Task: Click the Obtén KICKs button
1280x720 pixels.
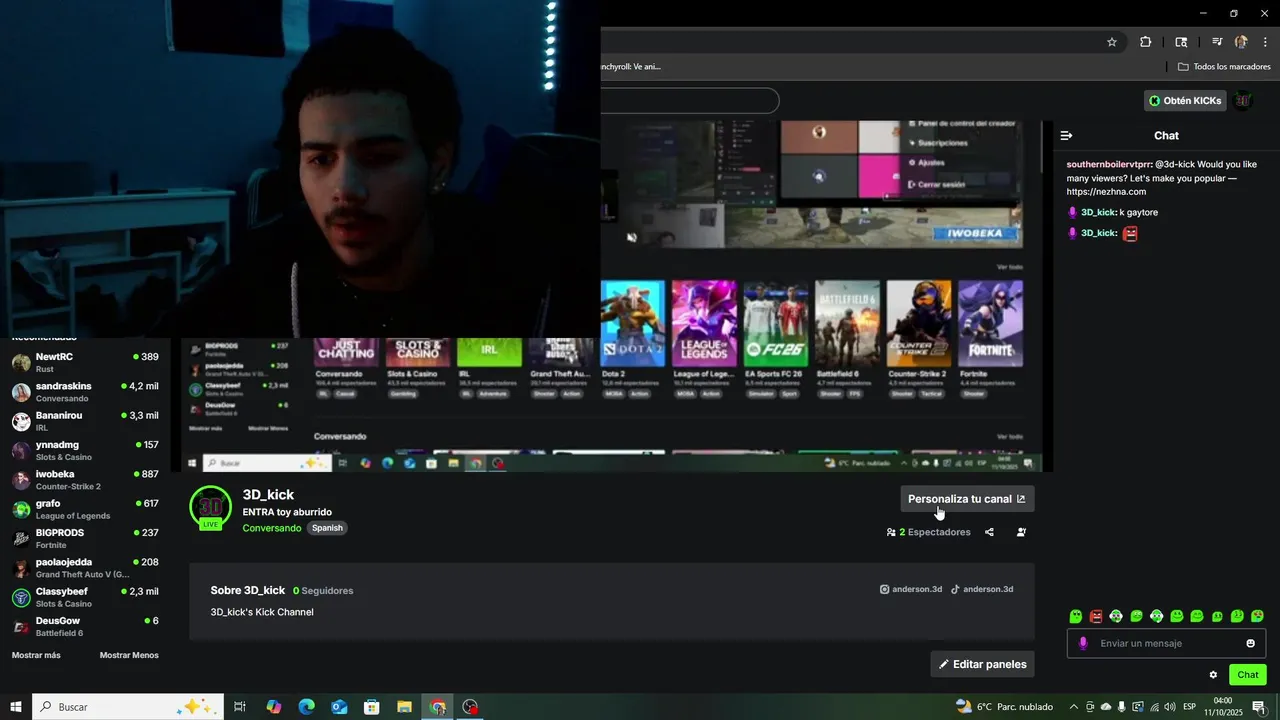Action: (1185, 100)
